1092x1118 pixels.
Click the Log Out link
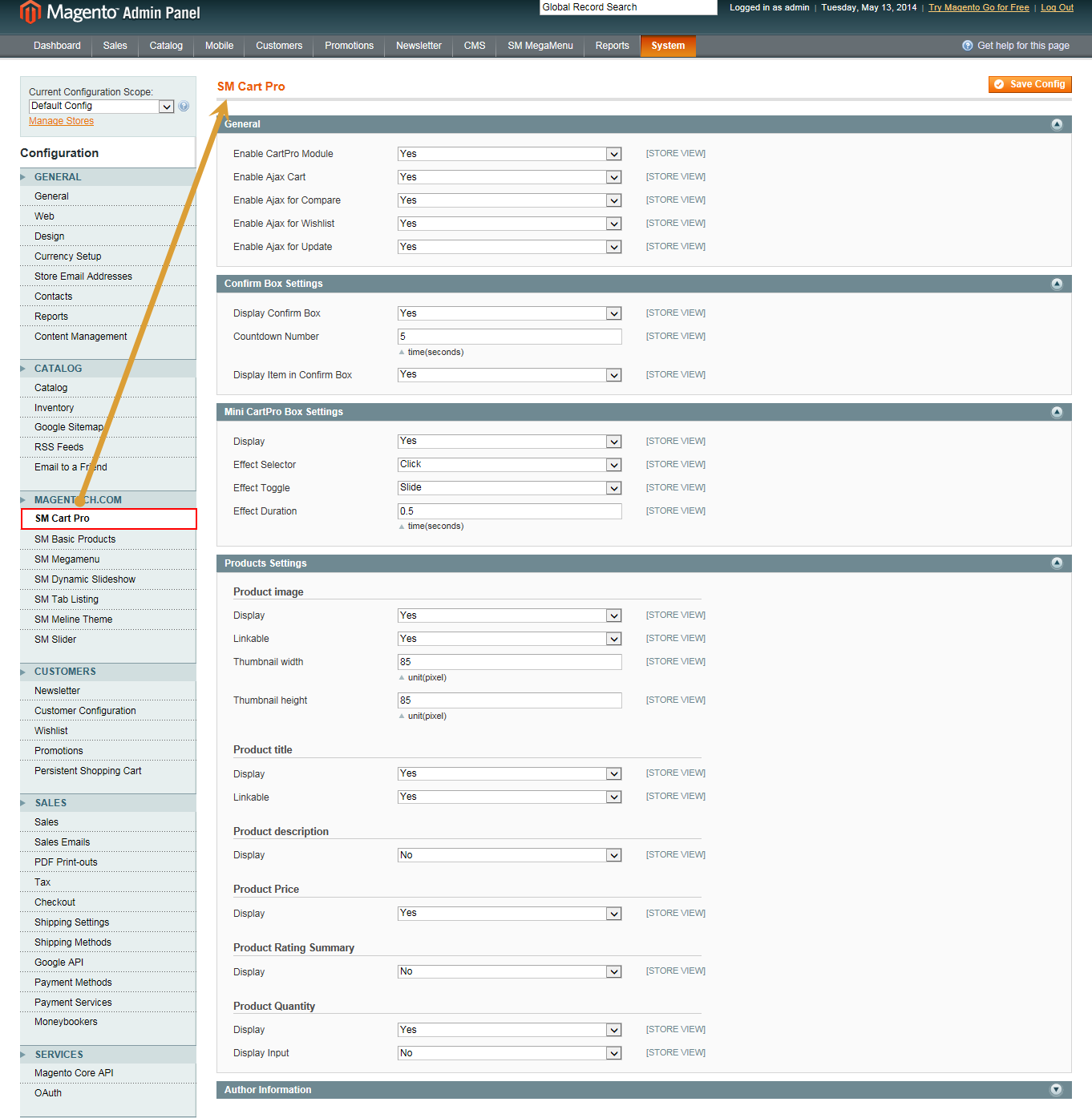pos(1057,7)
